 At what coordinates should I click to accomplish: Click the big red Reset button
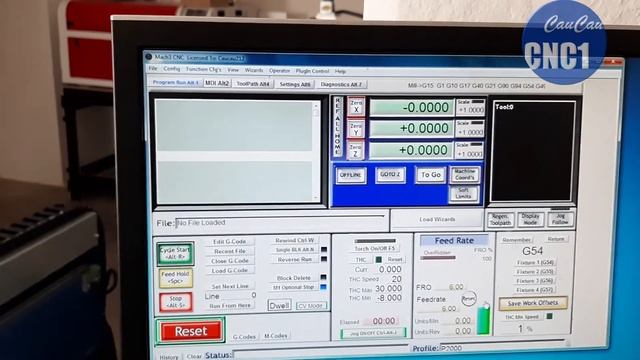pyautogui.click(x=191, y=331)
